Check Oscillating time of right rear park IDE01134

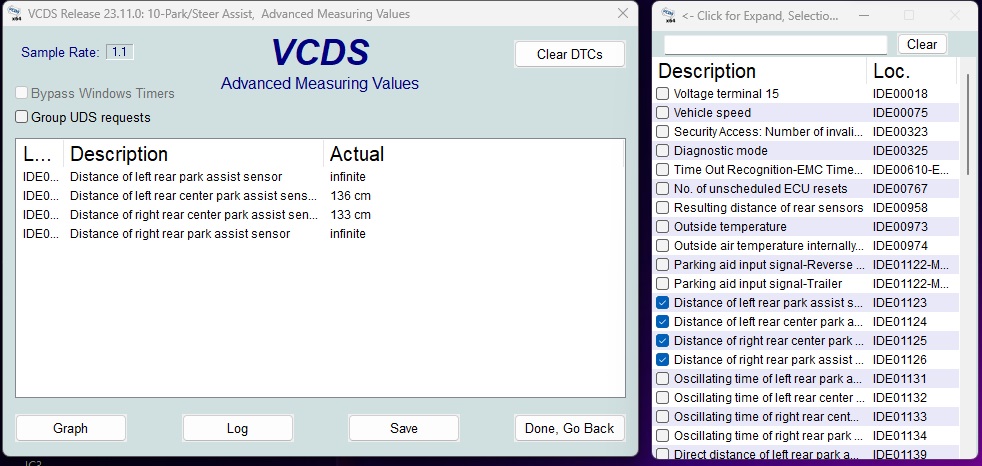tap(663, 435)
